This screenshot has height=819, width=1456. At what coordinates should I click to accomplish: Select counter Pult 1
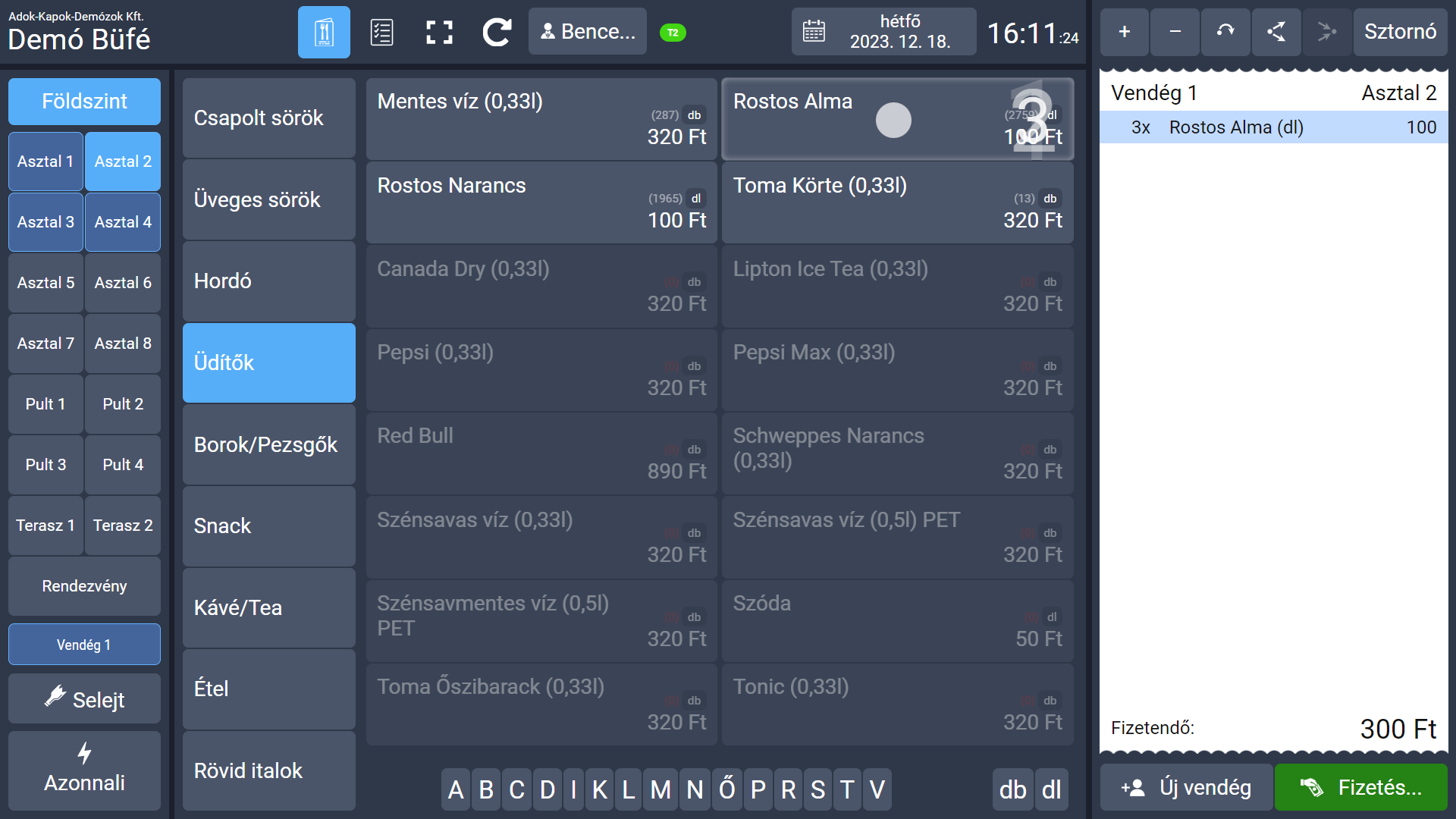(x=45, y=404)
